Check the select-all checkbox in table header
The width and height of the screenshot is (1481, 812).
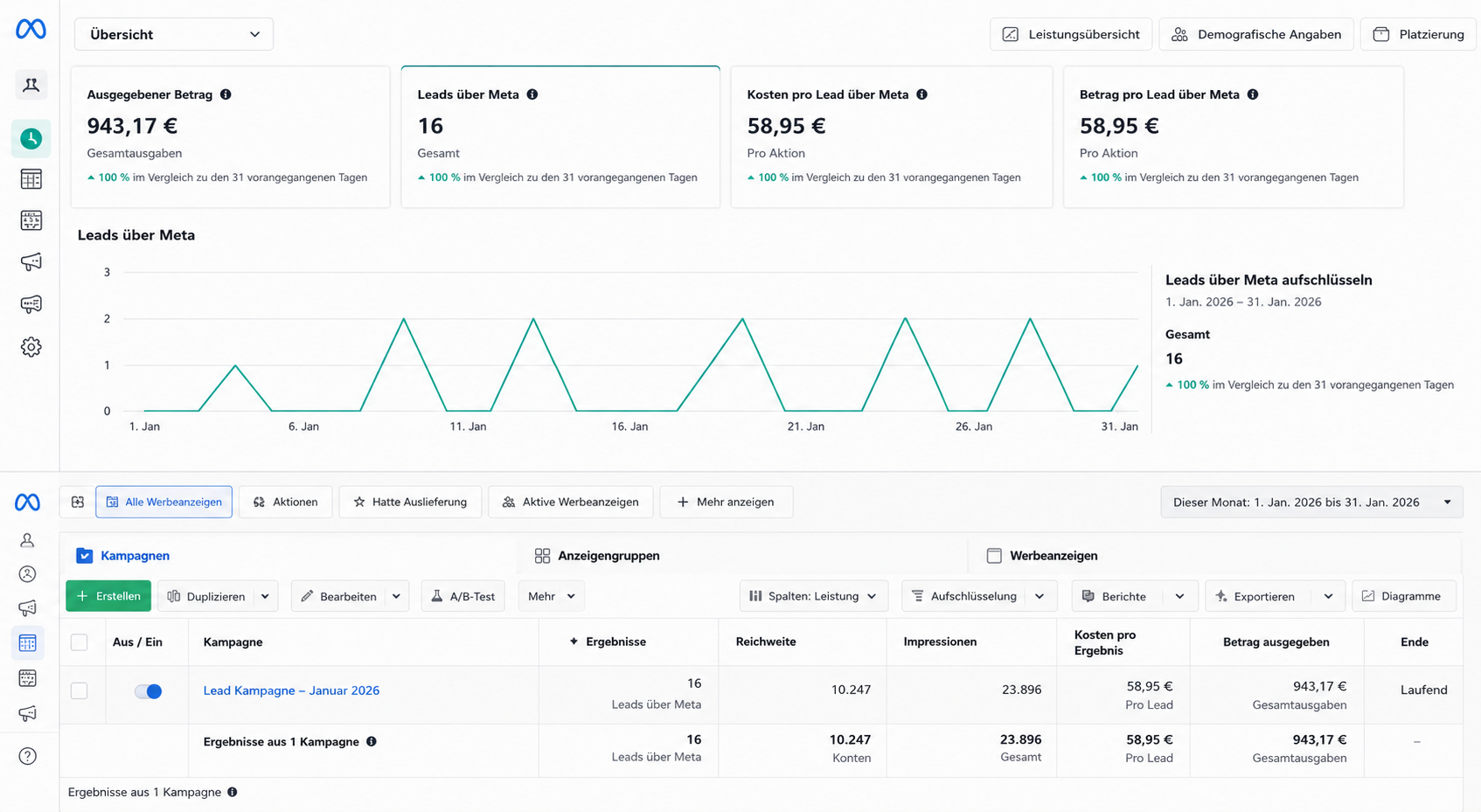coord(80,642)
